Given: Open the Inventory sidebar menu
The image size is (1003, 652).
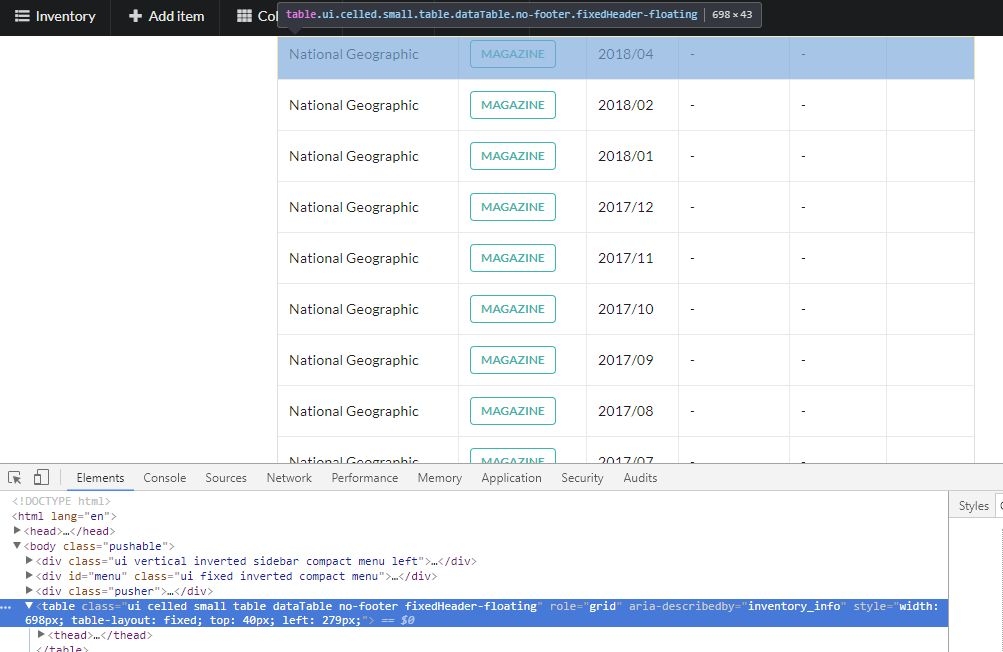Looking at the screenshot, I should click(55, 16).
